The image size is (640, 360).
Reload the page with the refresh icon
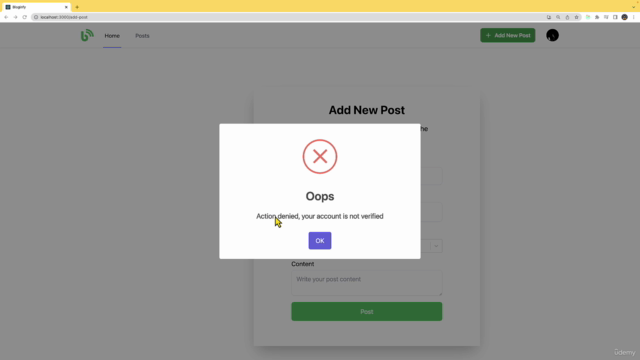(24, 17)
